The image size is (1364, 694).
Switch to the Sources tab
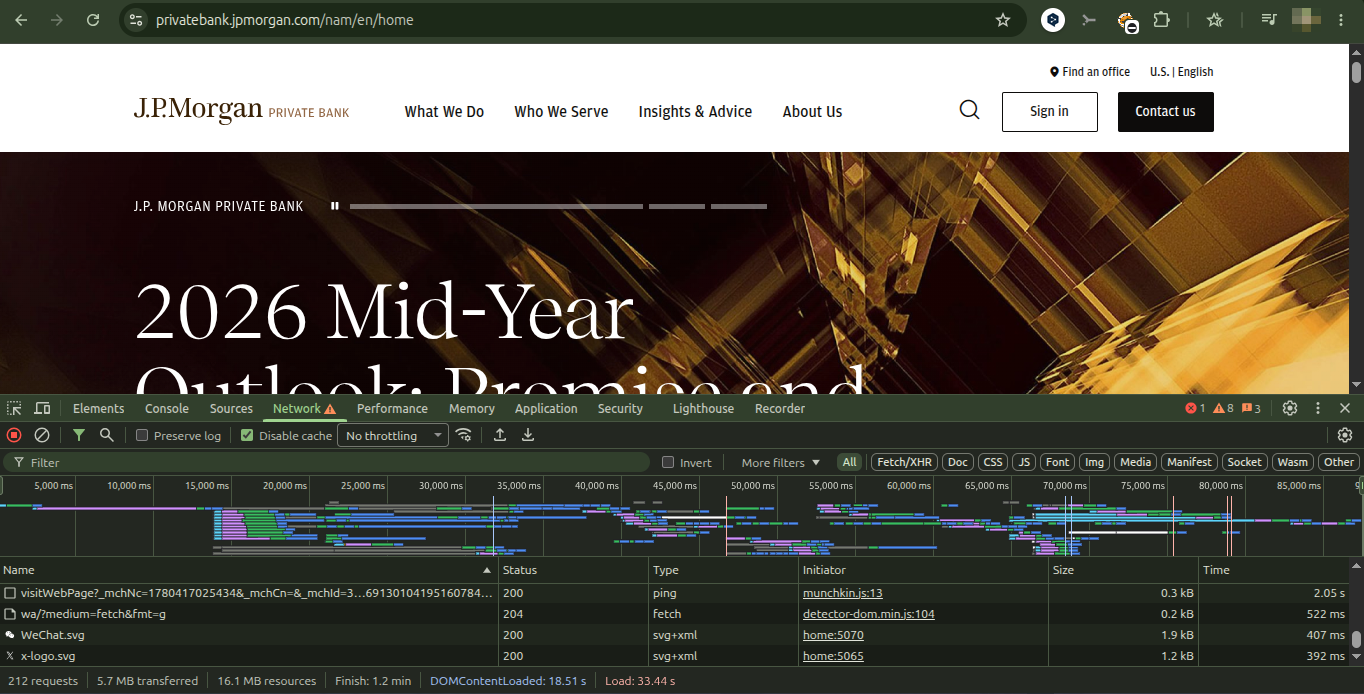[x=231, y=408]
